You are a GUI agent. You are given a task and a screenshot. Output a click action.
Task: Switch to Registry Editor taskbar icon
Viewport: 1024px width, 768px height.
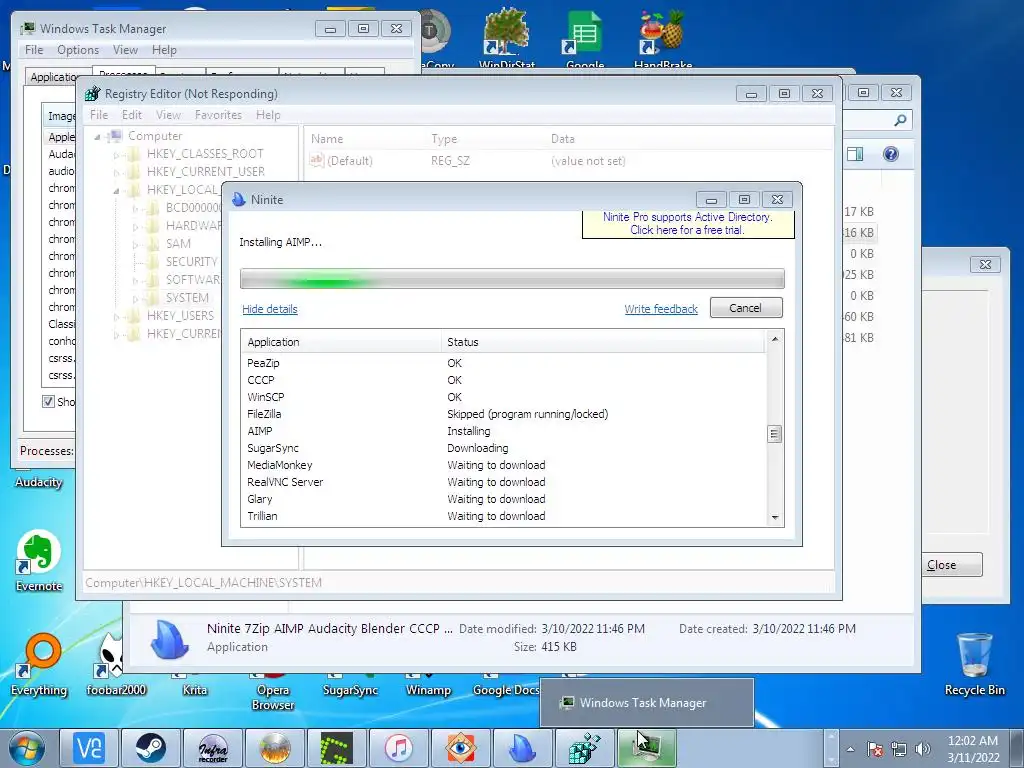[584, 748]
